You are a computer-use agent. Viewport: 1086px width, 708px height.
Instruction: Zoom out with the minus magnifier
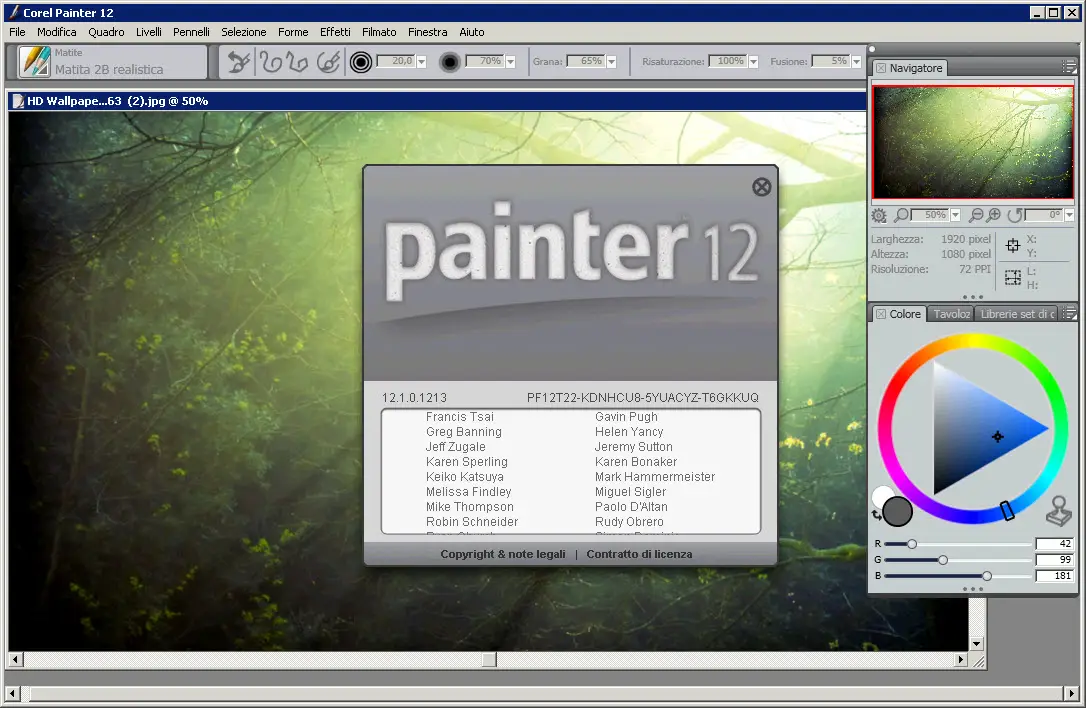point(975,215)
